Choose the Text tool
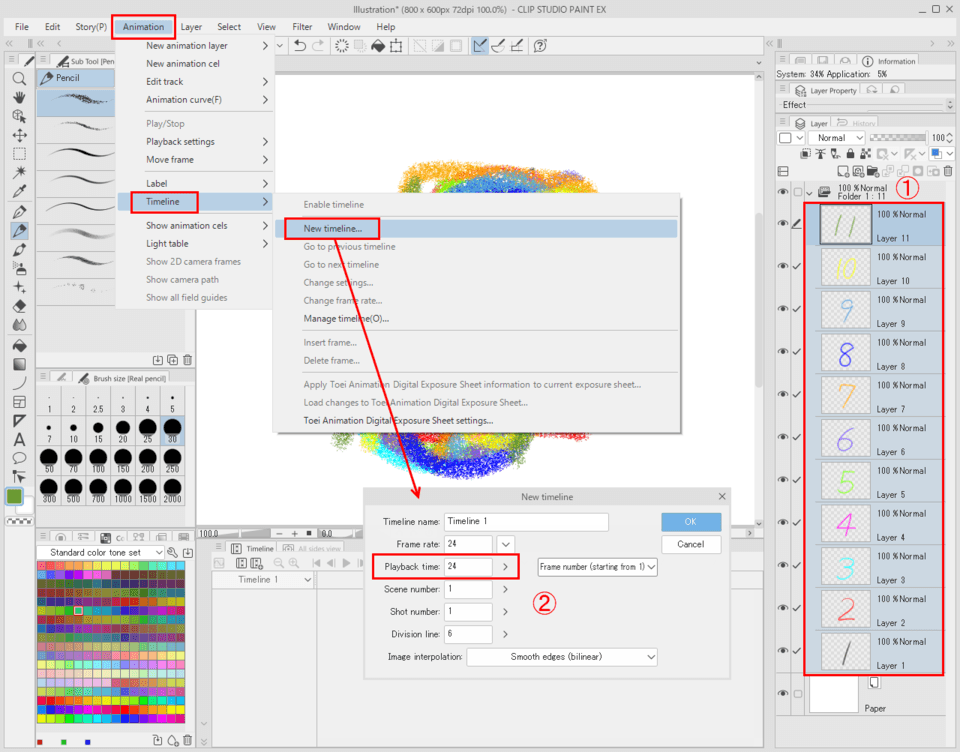Viewport: 960px width, 752px height. pos(19,439)
